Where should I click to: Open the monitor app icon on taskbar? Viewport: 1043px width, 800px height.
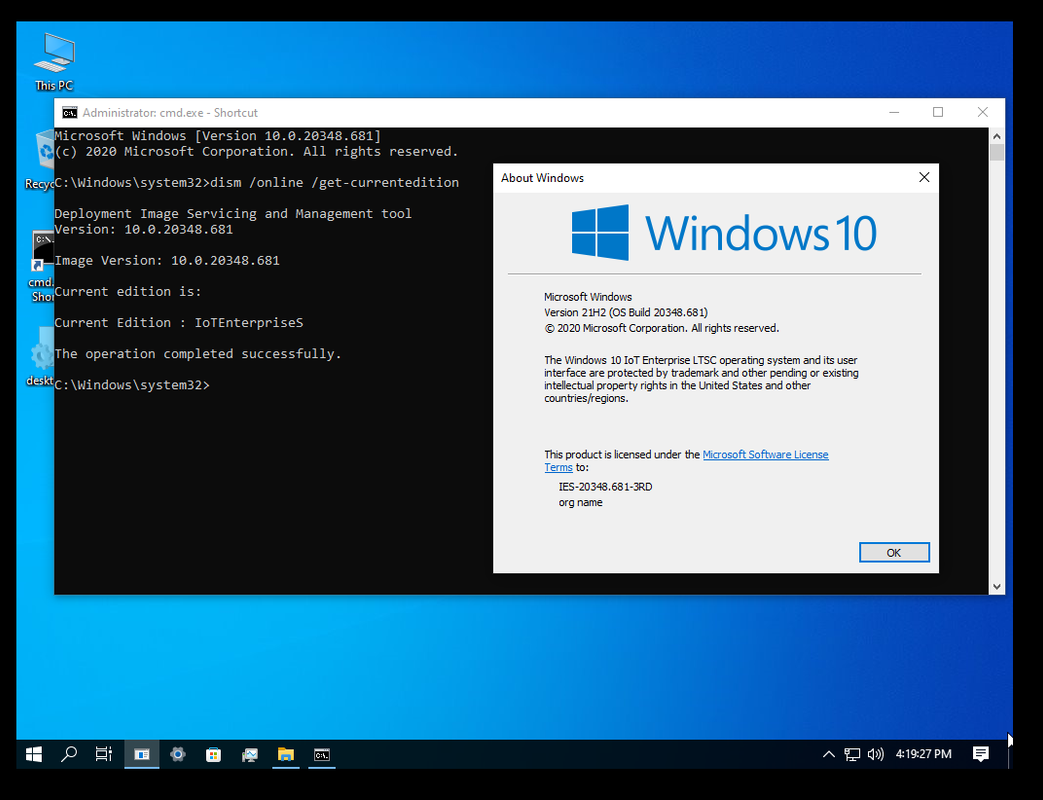coord(249,754)
